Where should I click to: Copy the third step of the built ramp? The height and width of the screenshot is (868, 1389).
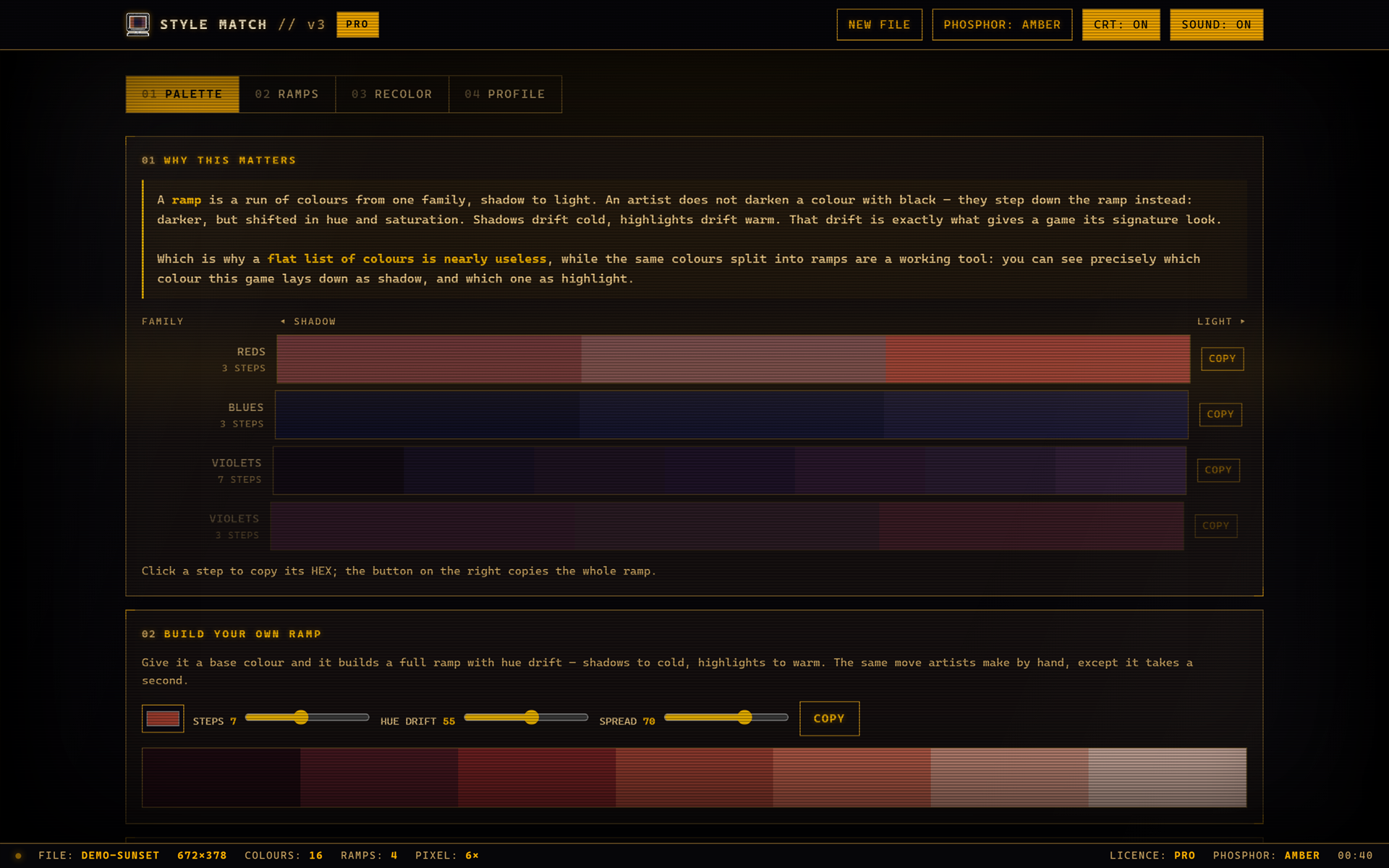point(537,778)
